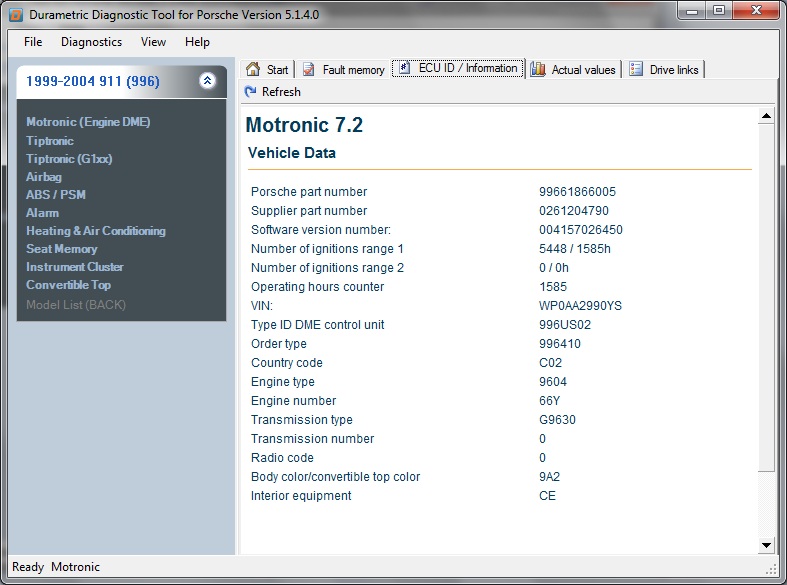This screenshot has height=585, width=787.
Task: Click the VIN value WP0AA2990YS
Action: [580, 306]
